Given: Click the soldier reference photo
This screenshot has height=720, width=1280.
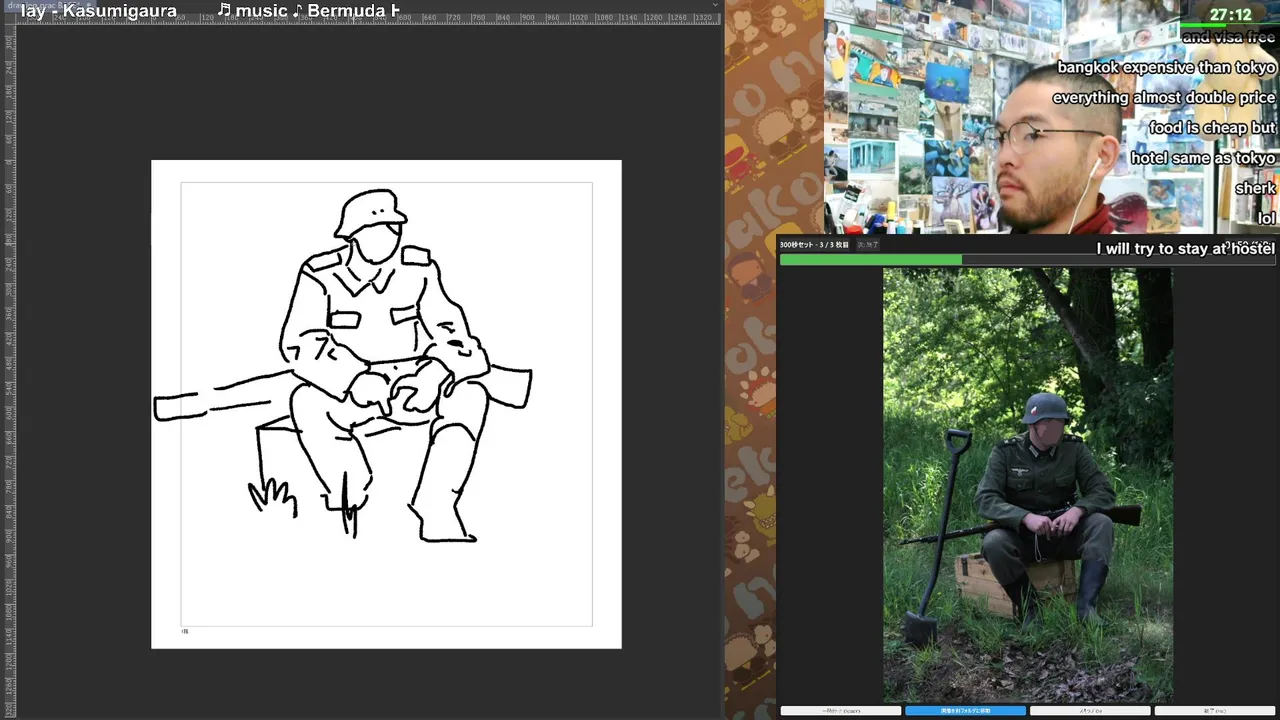Looking at the screenshot, I should coord(1027,485).
